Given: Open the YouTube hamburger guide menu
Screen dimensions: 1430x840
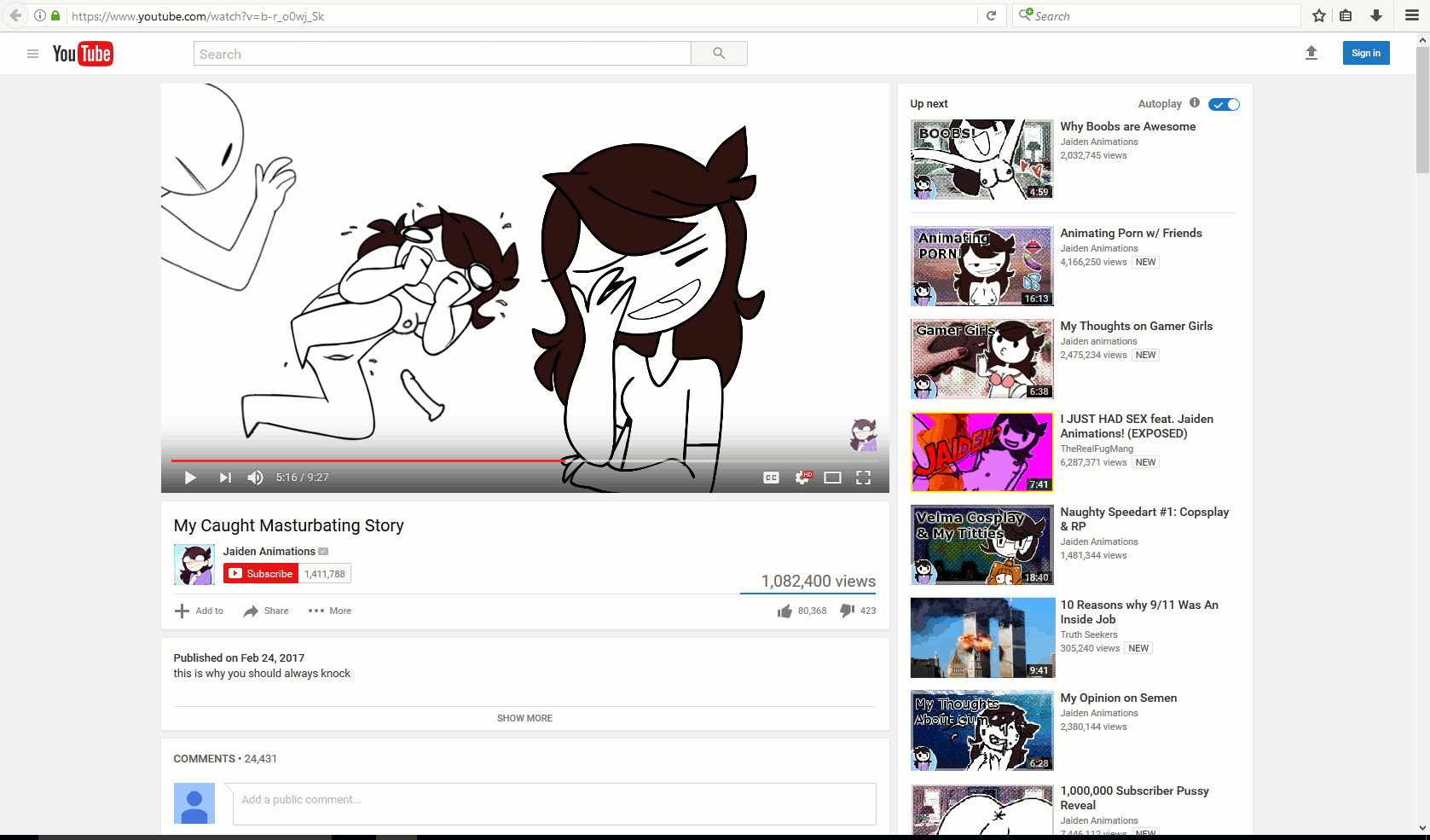Looking at the screenshot, I should coord(32,54).
